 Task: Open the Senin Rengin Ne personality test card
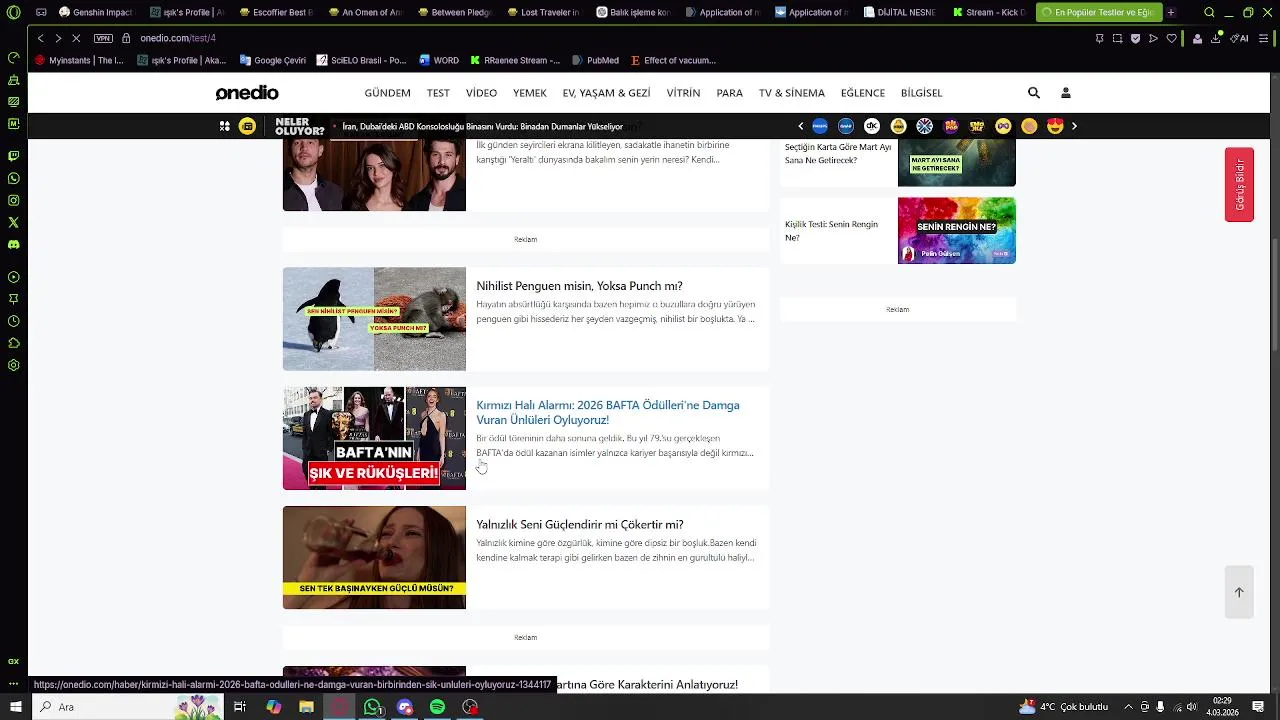[x=898, y=230]
